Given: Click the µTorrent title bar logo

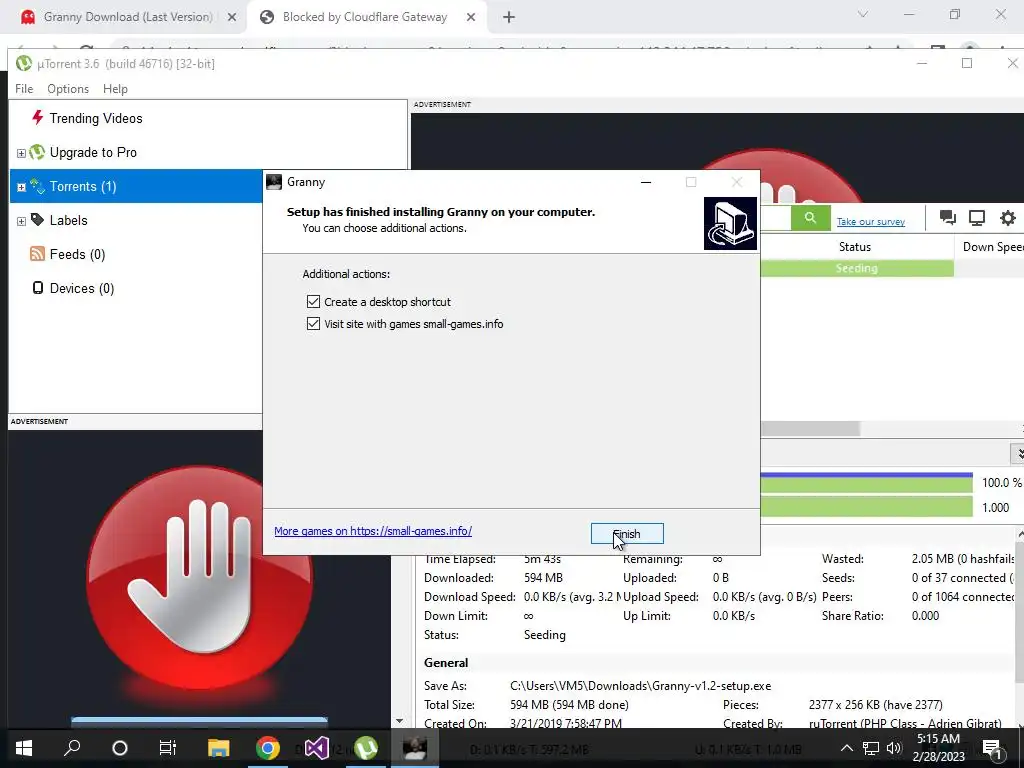Looking at the screenshot, I should coord(24,63).
